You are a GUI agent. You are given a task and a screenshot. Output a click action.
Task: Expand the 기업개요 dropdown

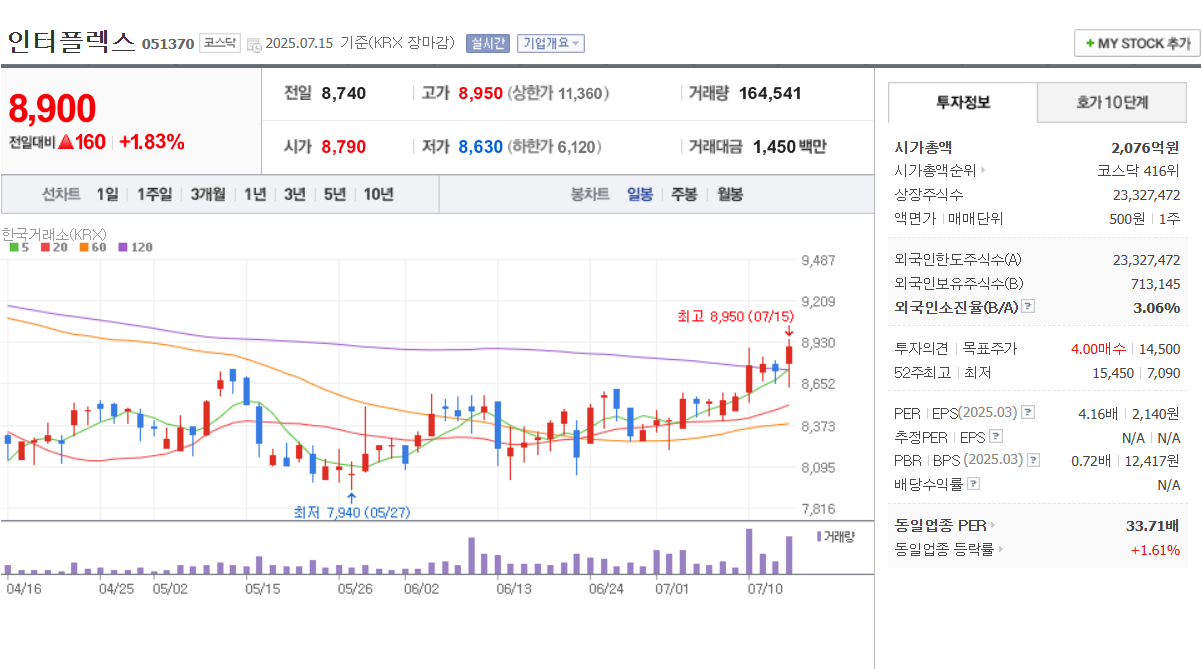[551, 43]
